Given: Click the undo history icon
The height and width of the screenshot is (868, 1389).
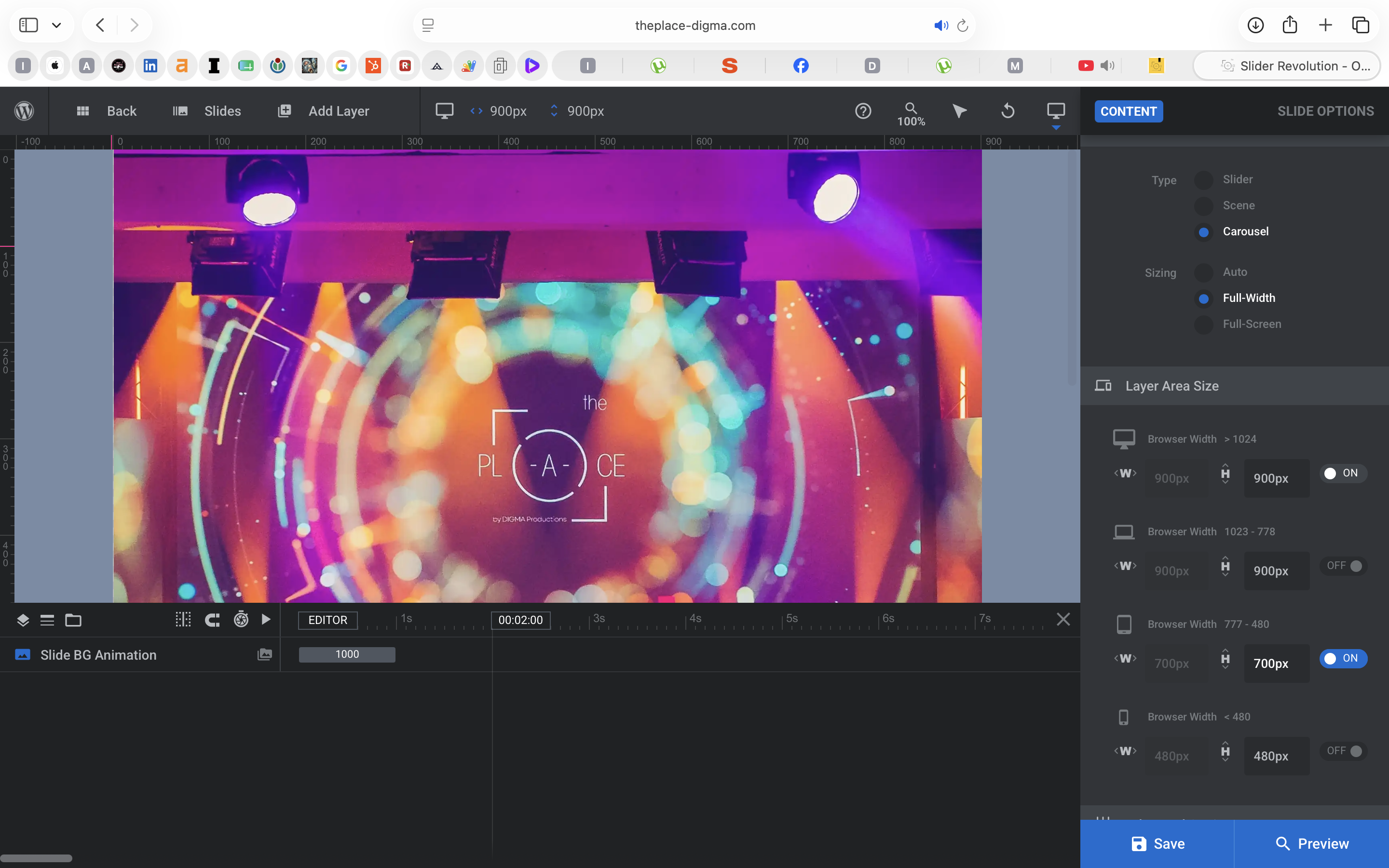Looking at the screenshot, I should (1008, 111).
